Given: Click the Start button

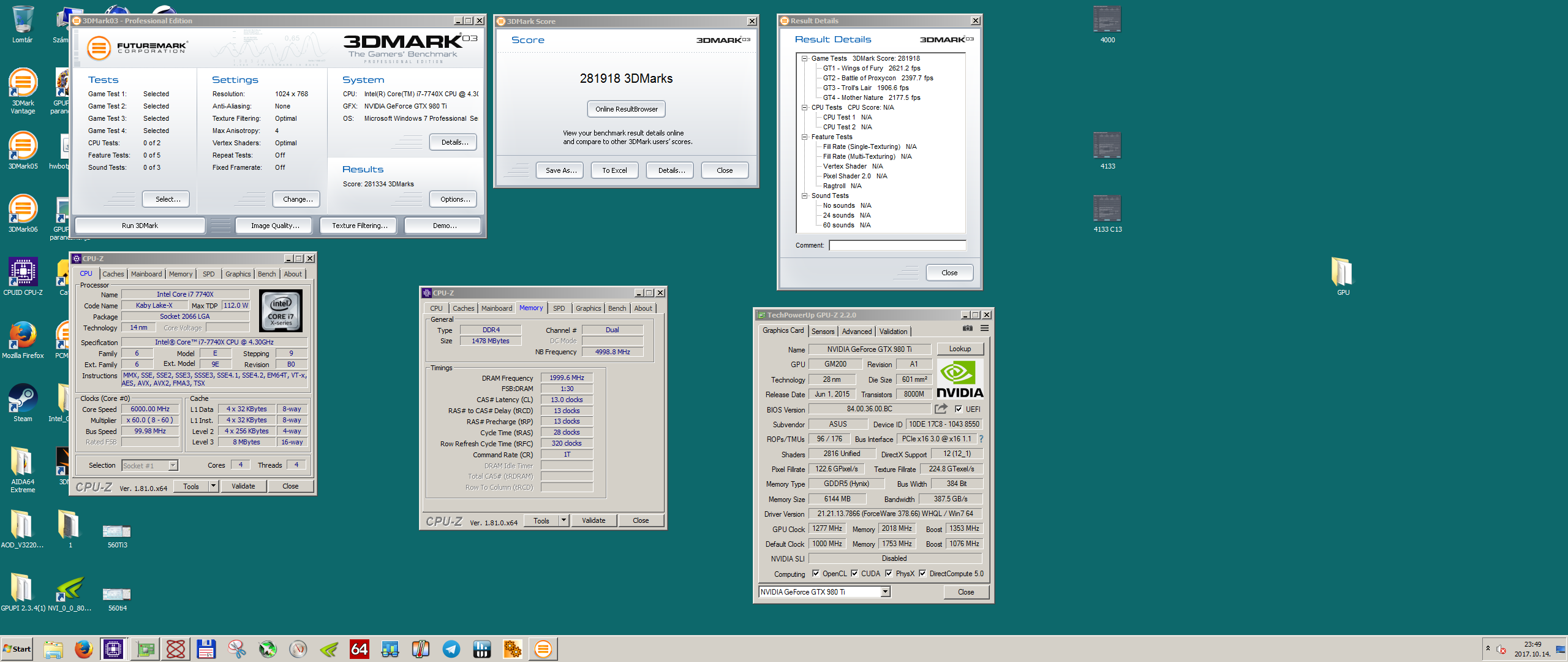Looking at the screenshot, I should tap(17, 649).
